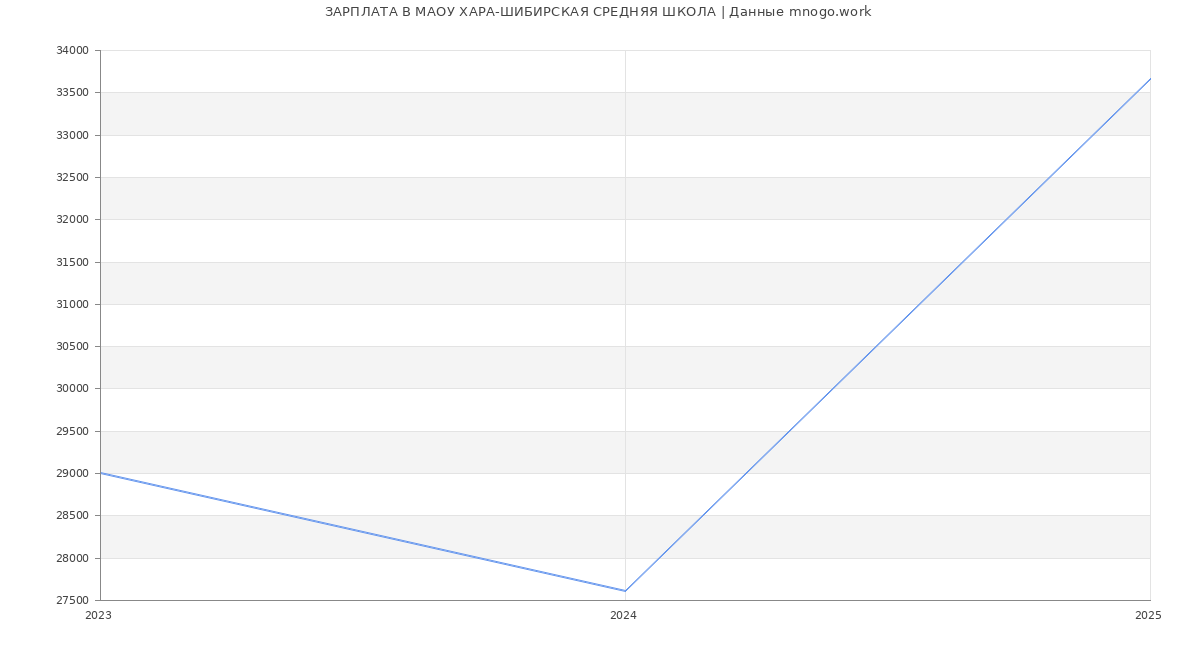Click the chart title about ХАРА-ШИБИРСКАЯ СРЕДНЯЯ ШКОЛА
The width and height of the screenshot is (1200, 650).
598,12
